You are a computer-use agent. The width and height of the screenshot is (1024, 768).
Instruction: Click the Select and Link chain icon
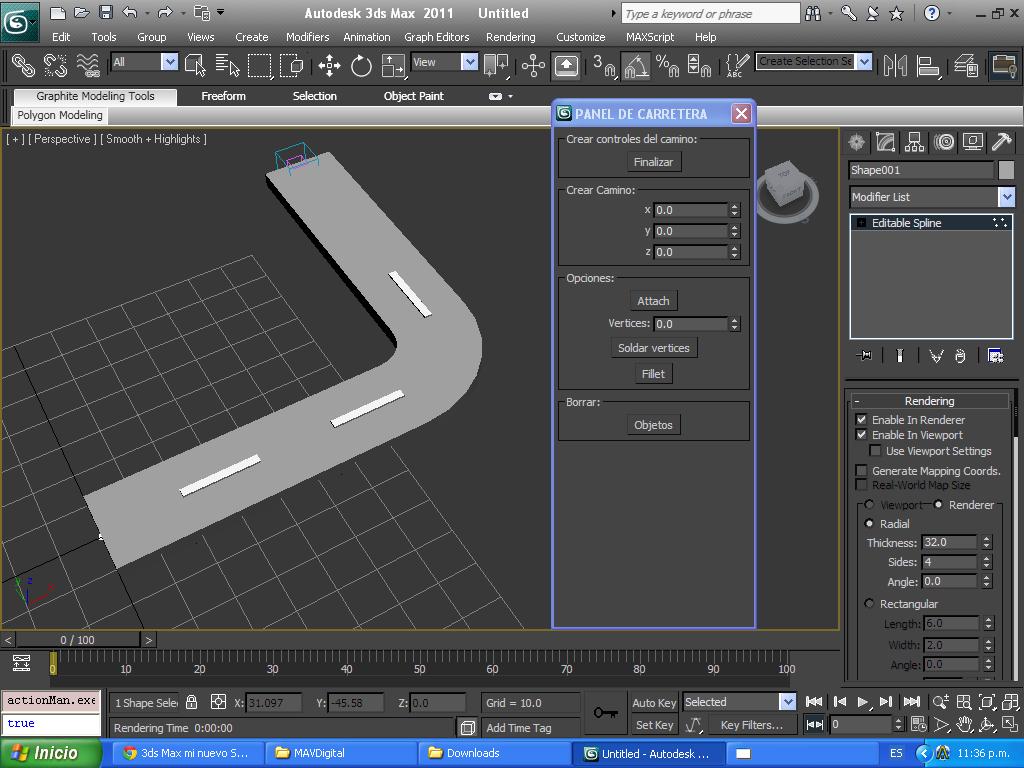[22, 66]
